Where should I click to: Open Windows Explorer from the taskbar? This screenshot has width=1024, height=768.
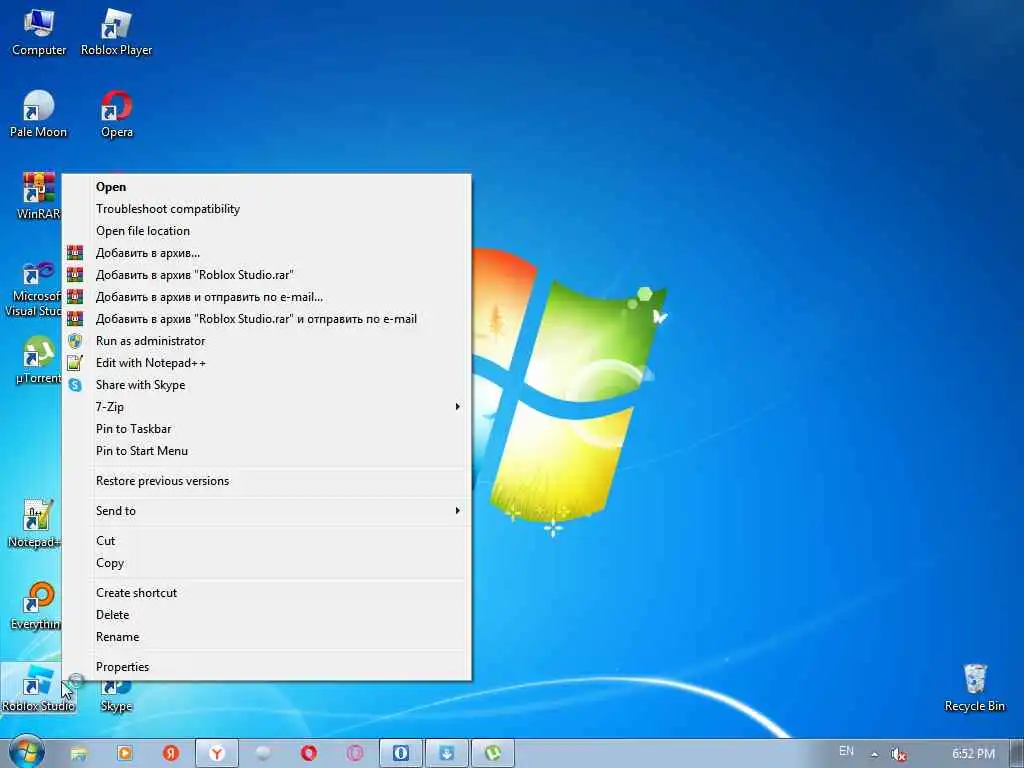[x=78, y=754]
